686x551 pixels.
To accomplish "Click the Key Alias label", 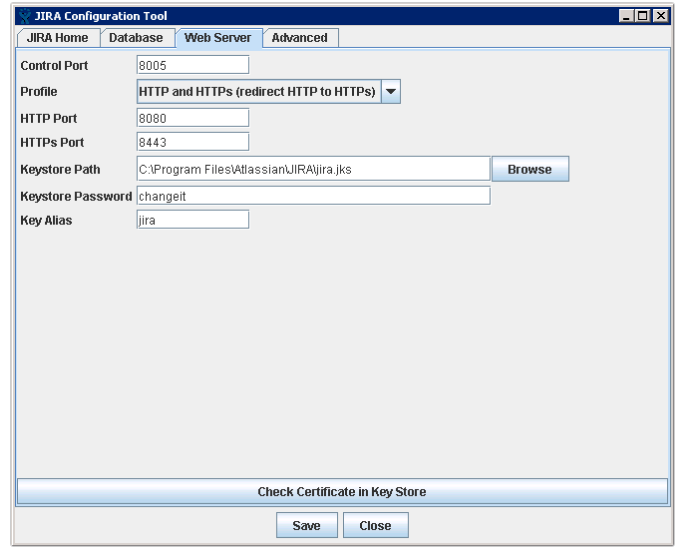I will pos(46,221).
